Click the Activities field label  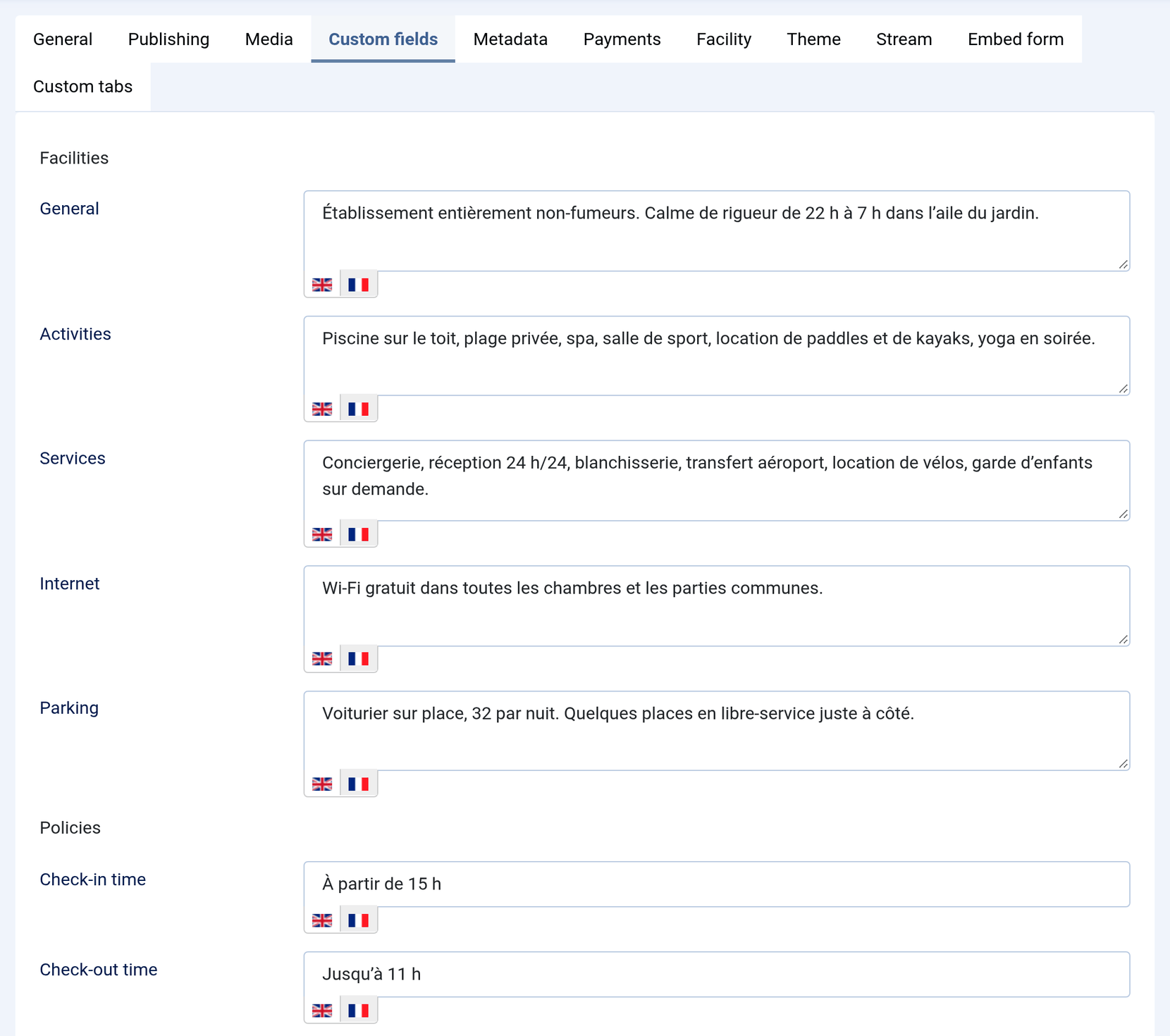(75, 334)
